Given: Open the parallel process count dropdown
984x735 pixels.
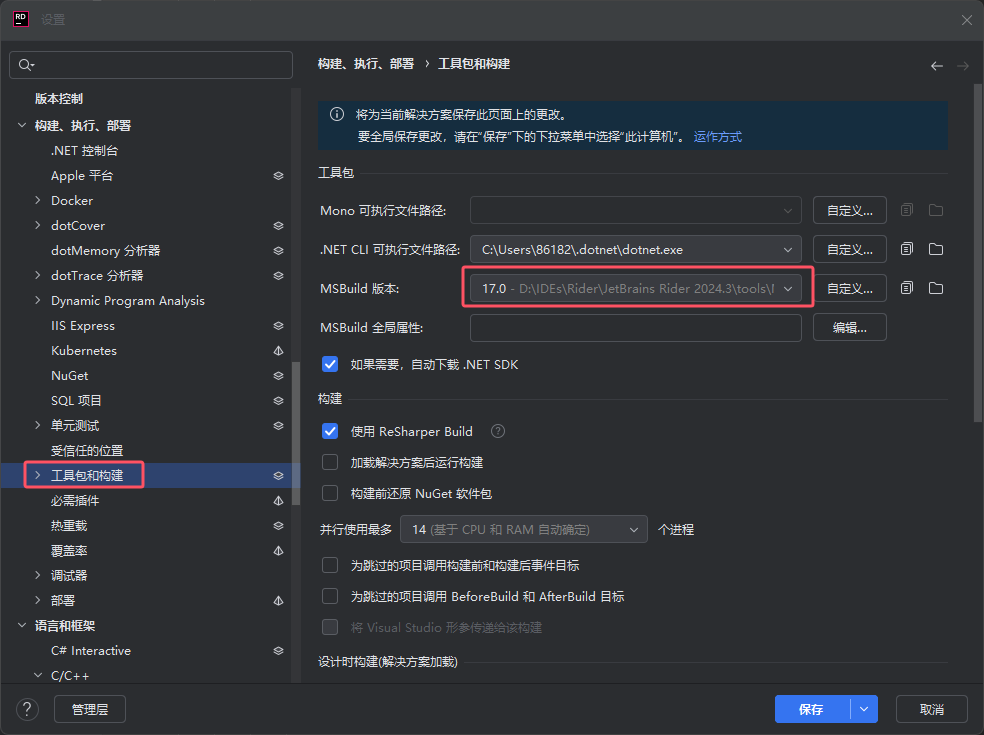Looking at the screenshot, I should [x=523, y=529].
